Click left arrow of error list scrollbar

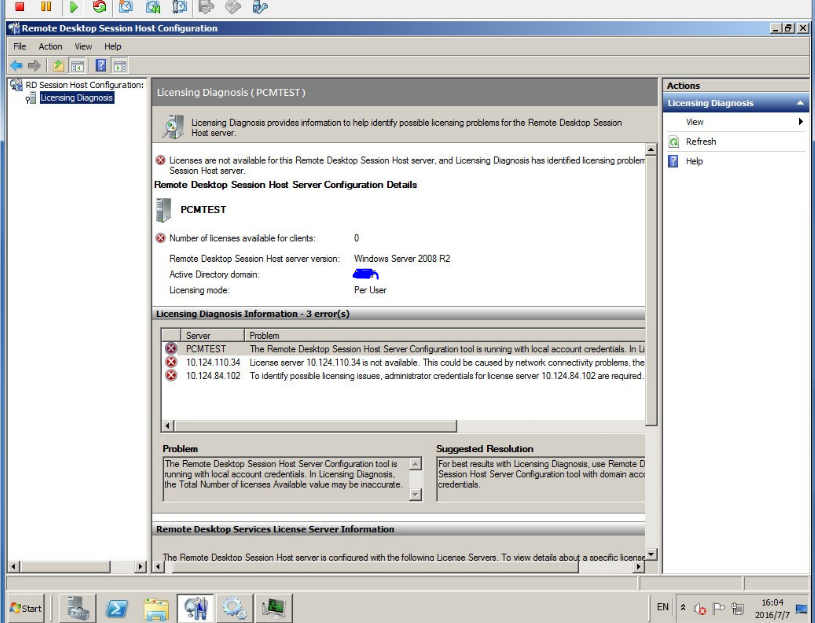tap(167, 426)
